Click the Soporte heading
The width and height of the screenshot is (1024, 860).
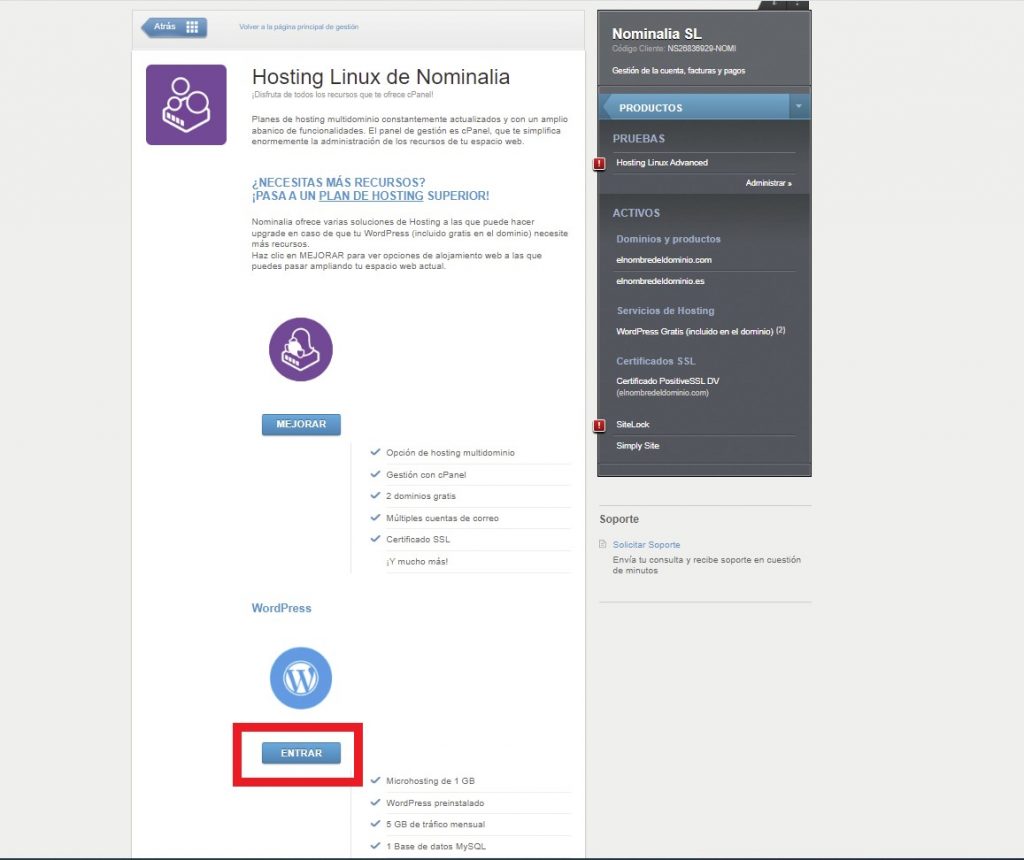pyautogui.click(x=619, y=519)
